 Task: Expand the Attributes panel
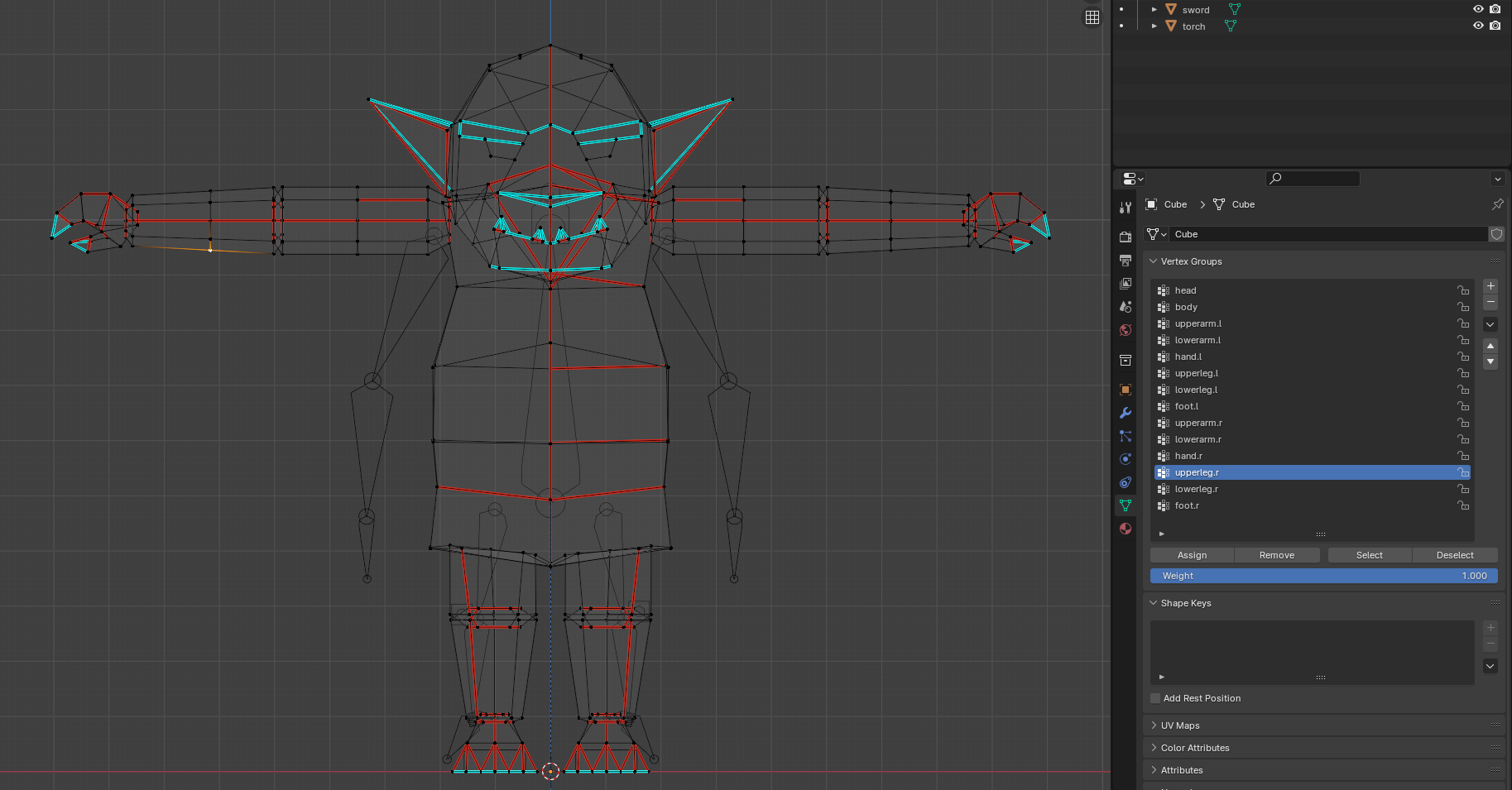(1154, 770)
